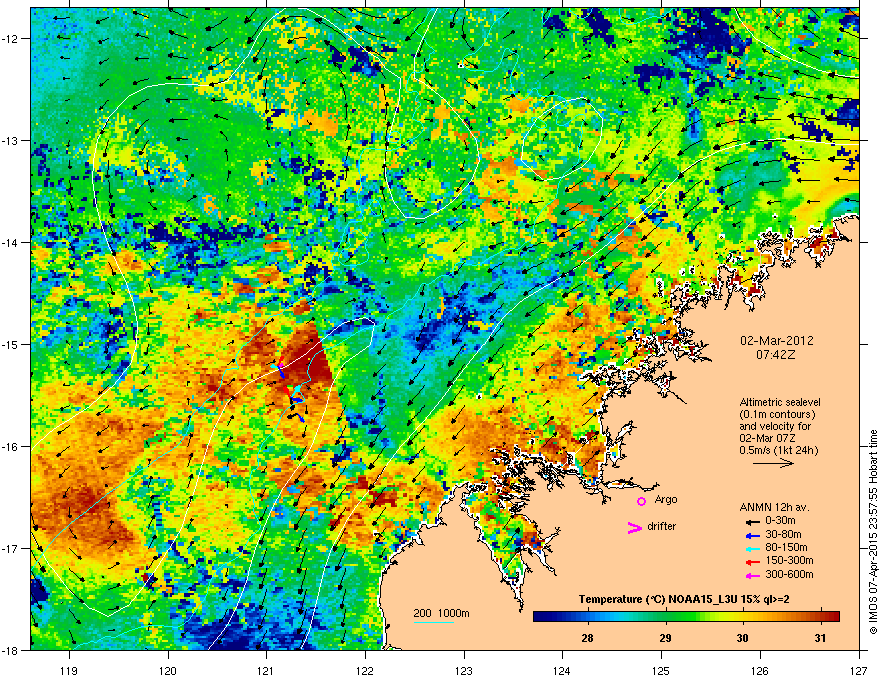Screen dimensions: 880x680
Task: Click the 0.5m/s velocity scale arrow
Action: click(x=773, y=463)
